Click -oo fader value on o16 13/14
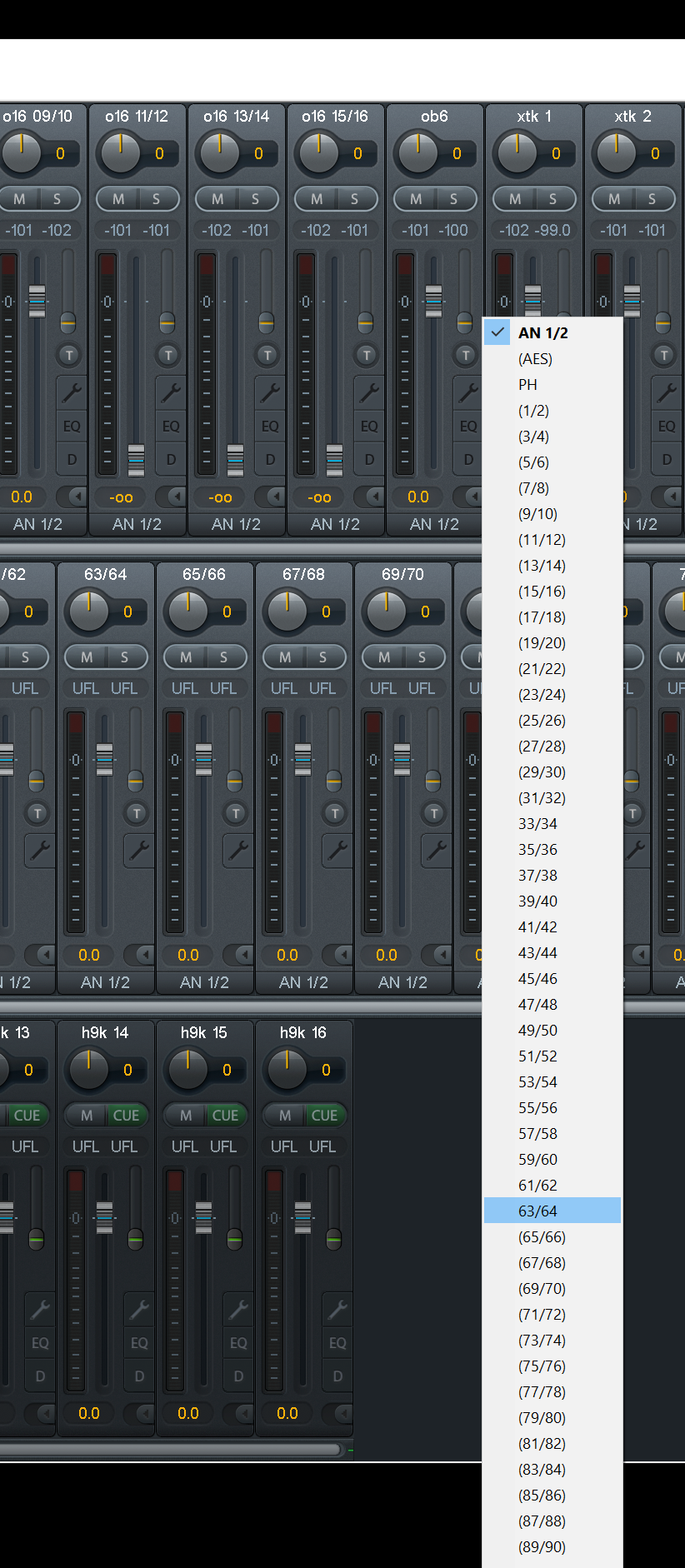 220,497
